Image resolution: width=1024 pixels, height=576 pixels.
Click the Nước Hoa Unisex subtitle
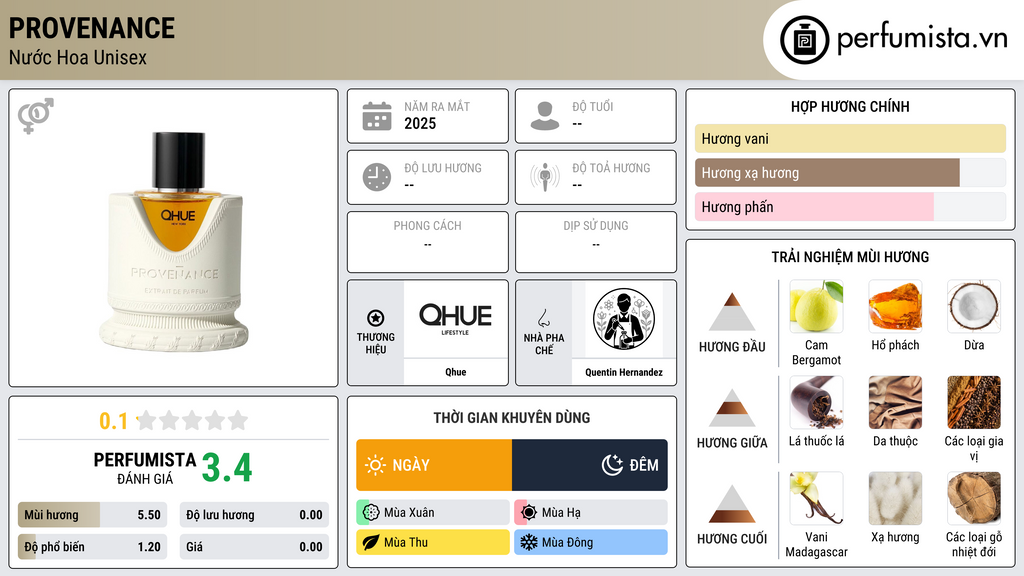pyautogui.click(x=78, y=57)
